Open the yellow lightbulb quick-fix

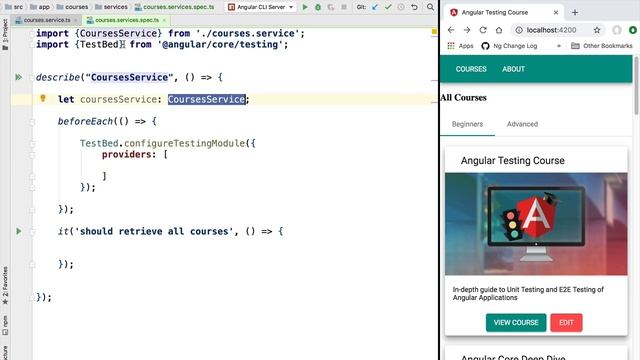[x=43, y=98]
